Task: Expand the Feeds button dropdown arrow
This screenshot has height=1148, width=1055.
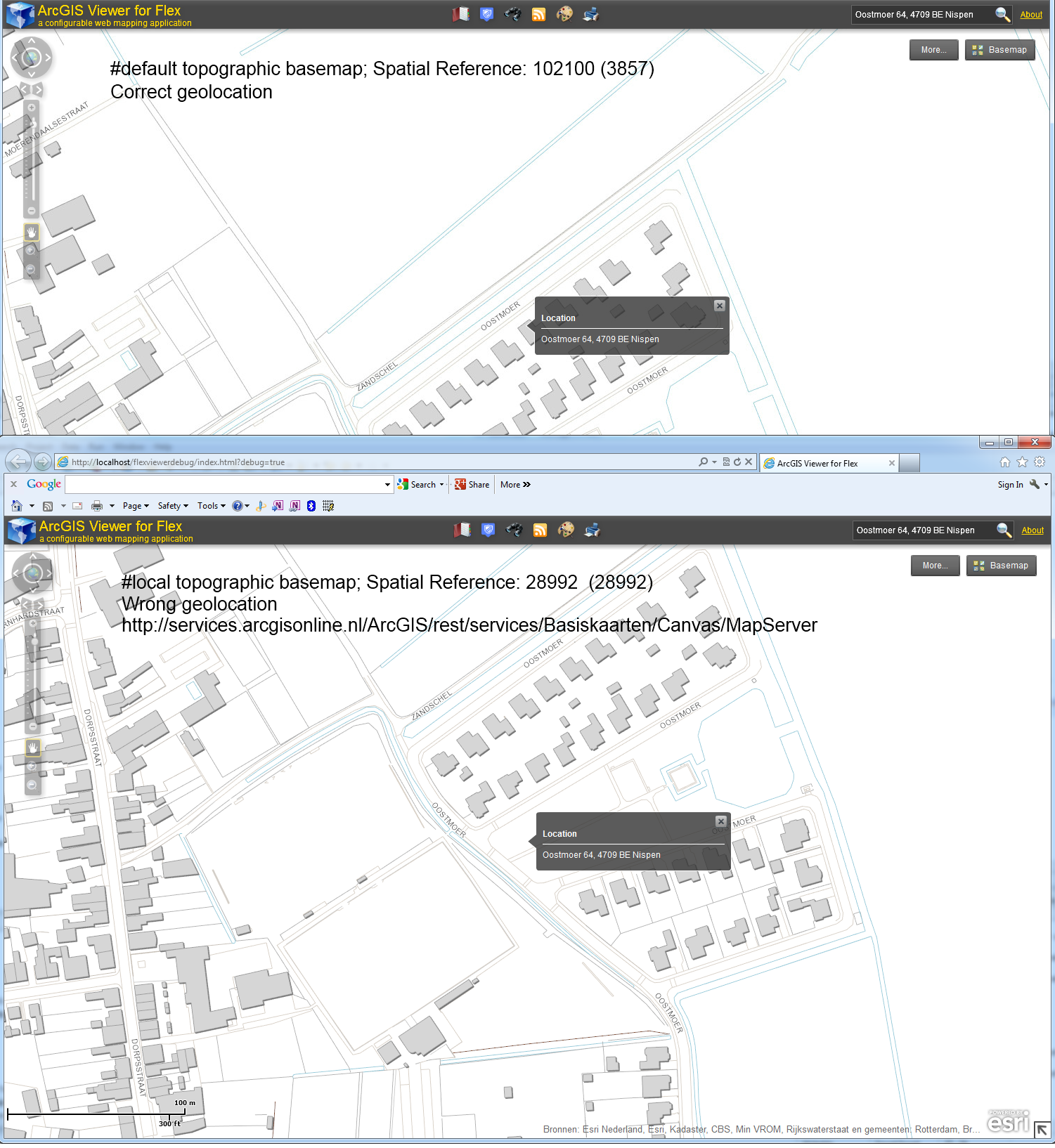Action: 63,506
